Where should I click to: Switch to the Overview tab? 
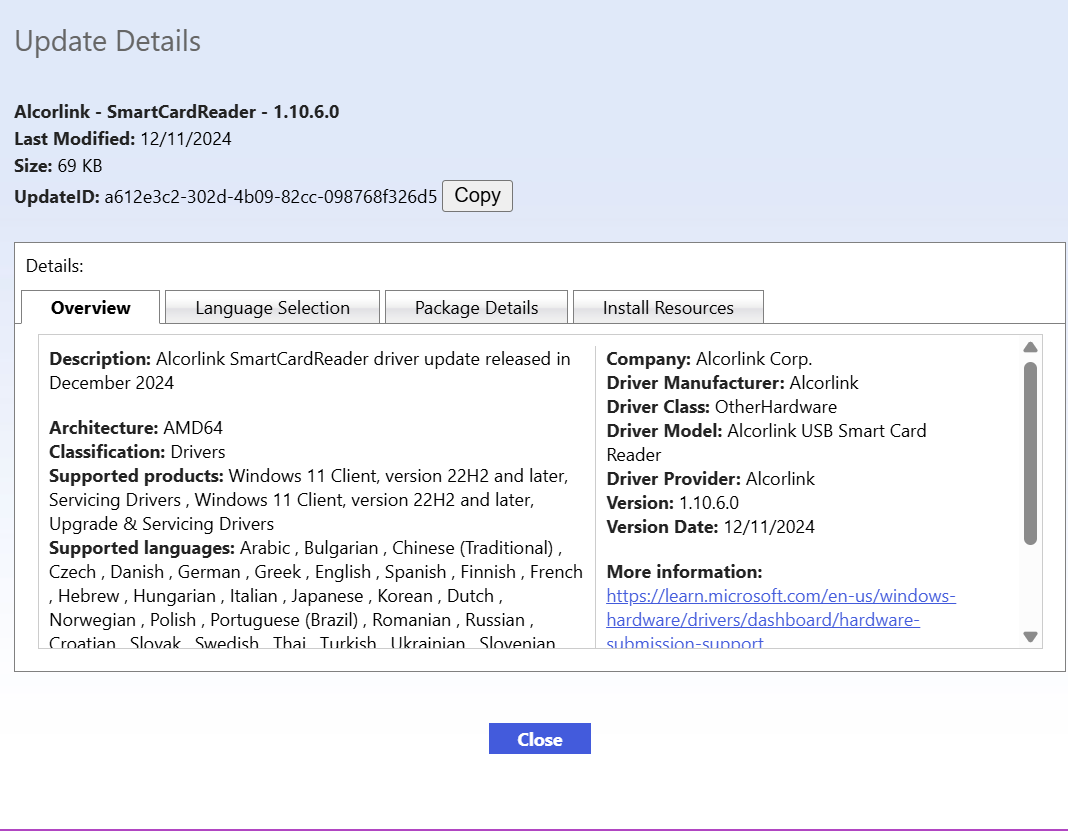click(91, 308)
